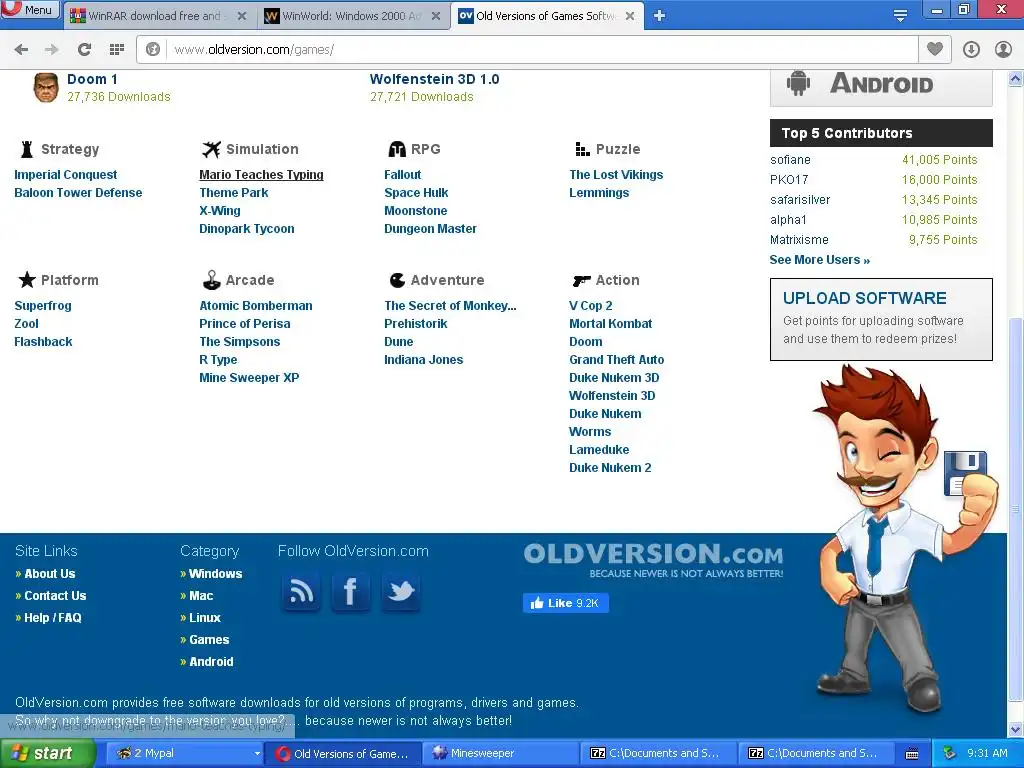This screenshot has height=768, width=1024.
Task: Go forward using the forward arrow
Action: (52, 50)
